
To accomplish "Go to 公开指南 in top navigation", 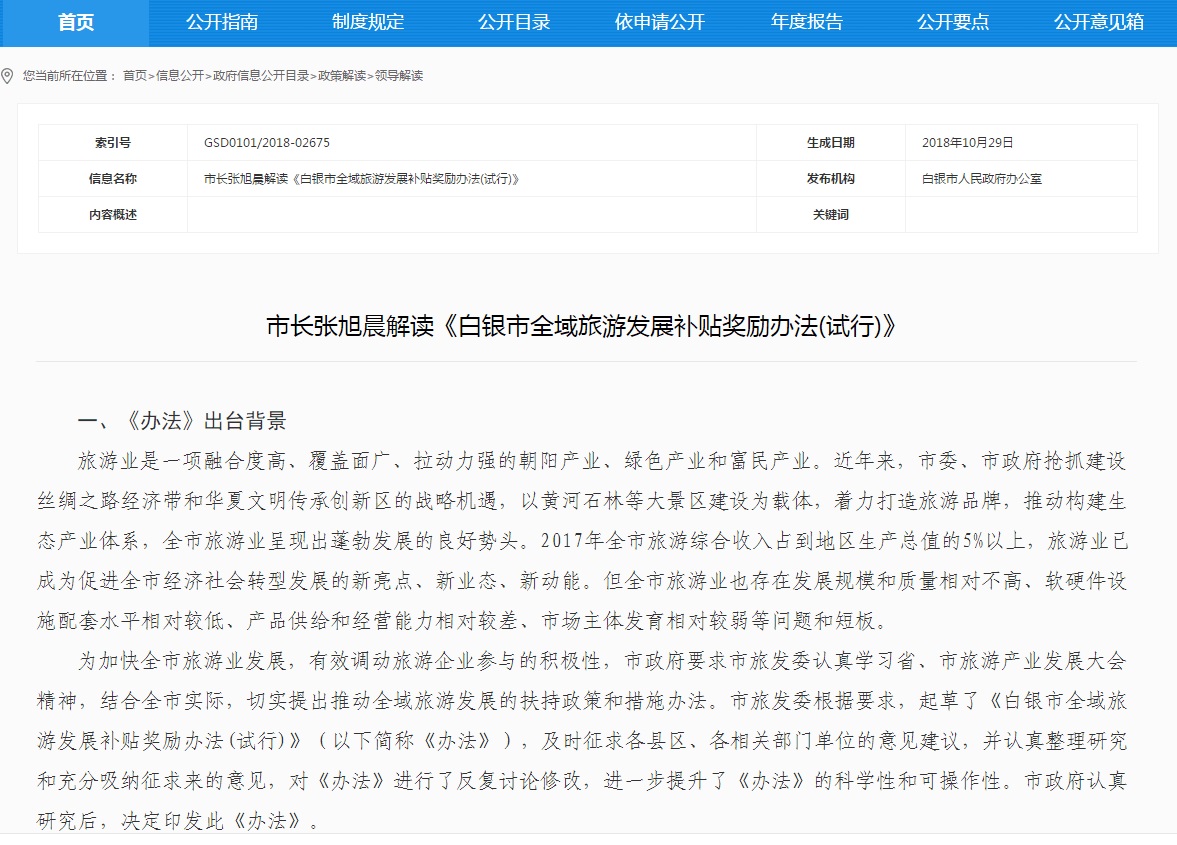I will [222, 22].
